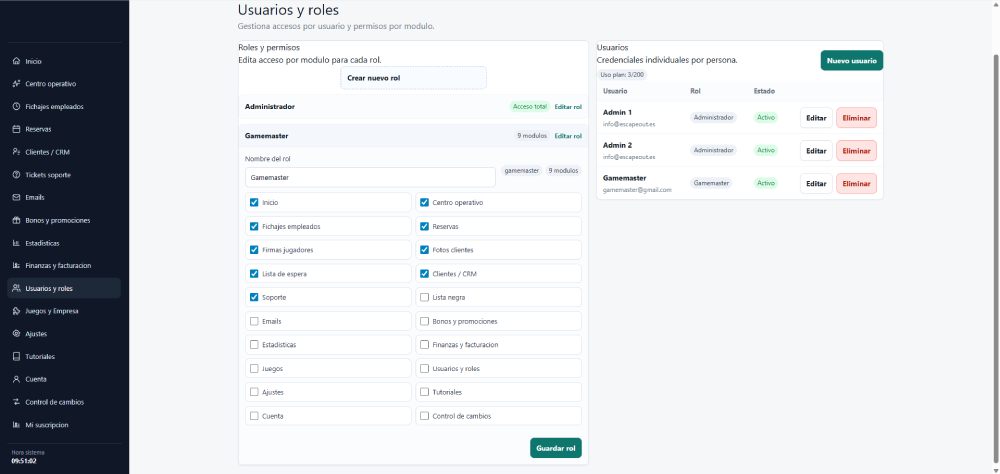Click the Activo status for Gamemaster user
The width and height of the screenshot is (1000, 474).
[x=765, y=183]
